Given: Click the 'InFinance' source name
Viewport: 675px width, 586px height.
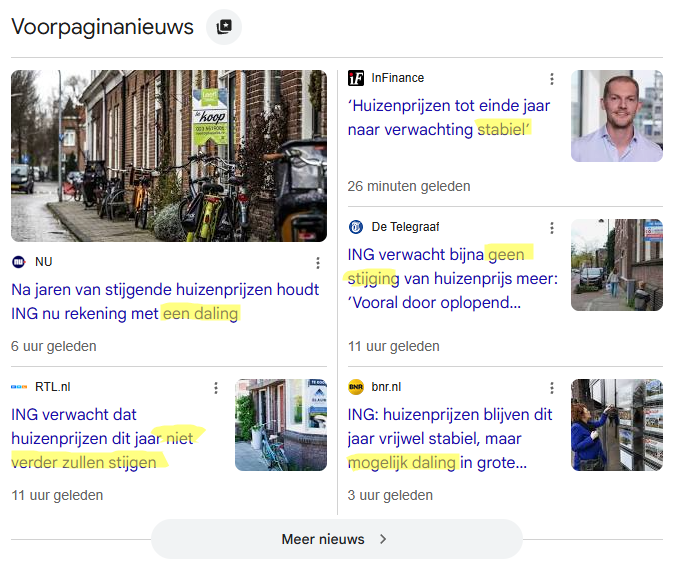Looking at the screenshot, I should (x=397, y=78).
